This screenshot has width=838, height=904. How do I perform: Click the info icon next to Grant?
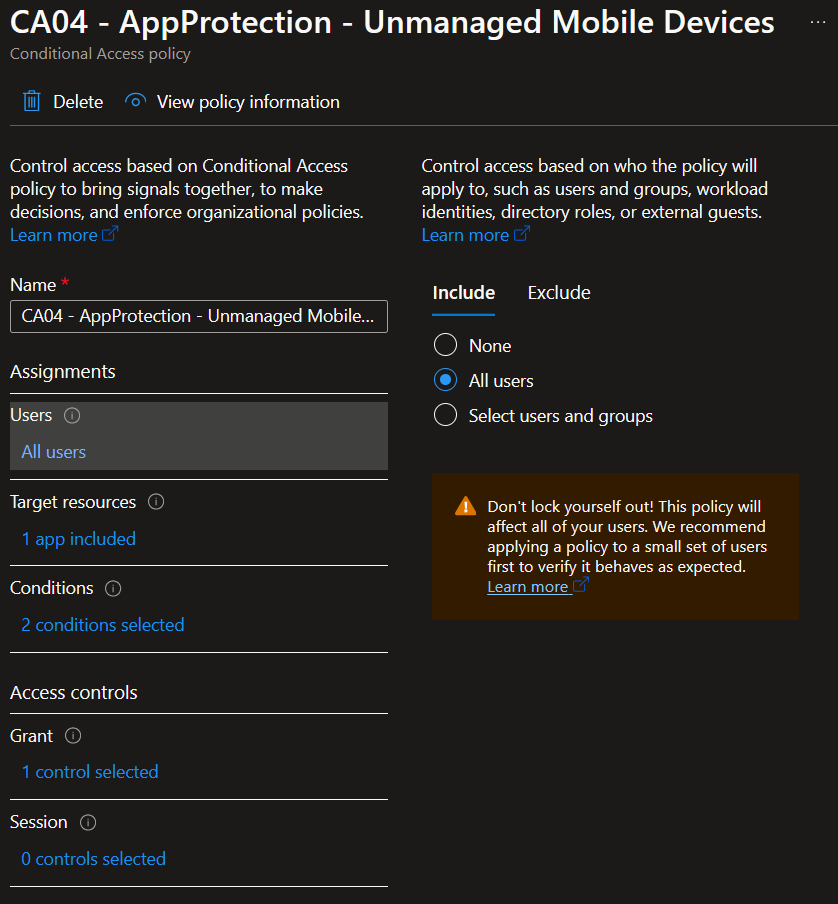click(x=73, y=736)
